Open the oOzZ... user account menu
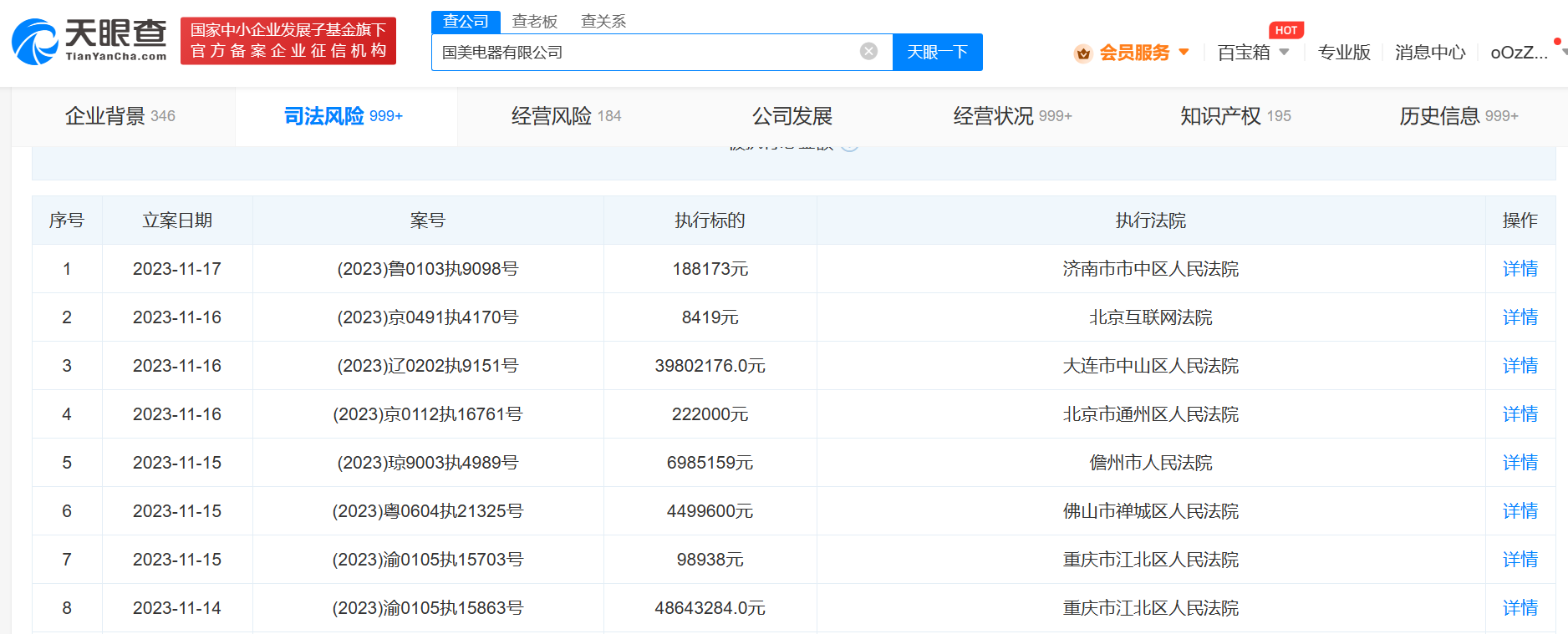This screenshot has width=1568, height=634. pyautogui.click(x=1519, y=52)
